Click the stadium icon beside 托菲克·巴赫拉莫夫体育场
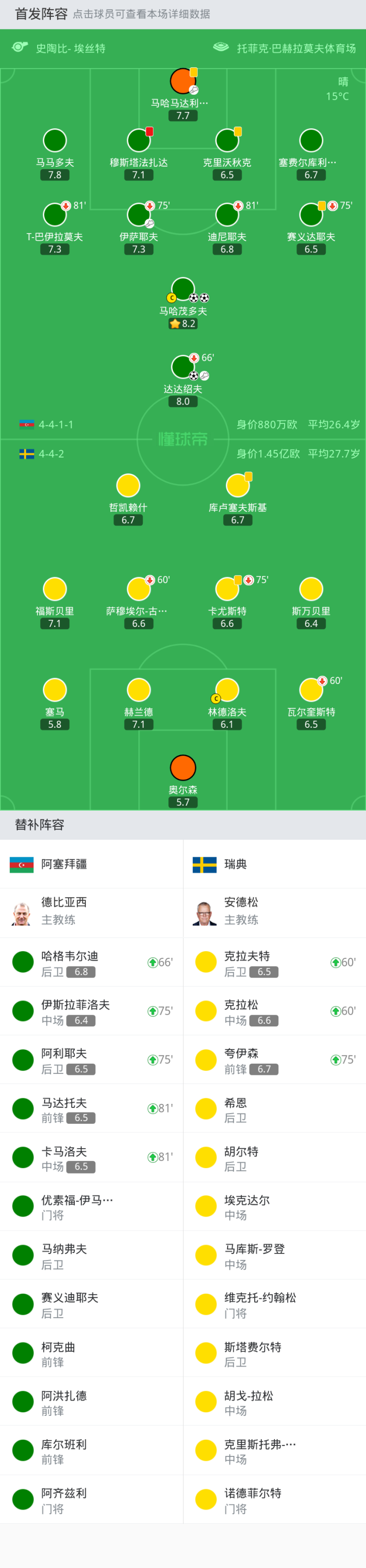 [x=221, y=47]
